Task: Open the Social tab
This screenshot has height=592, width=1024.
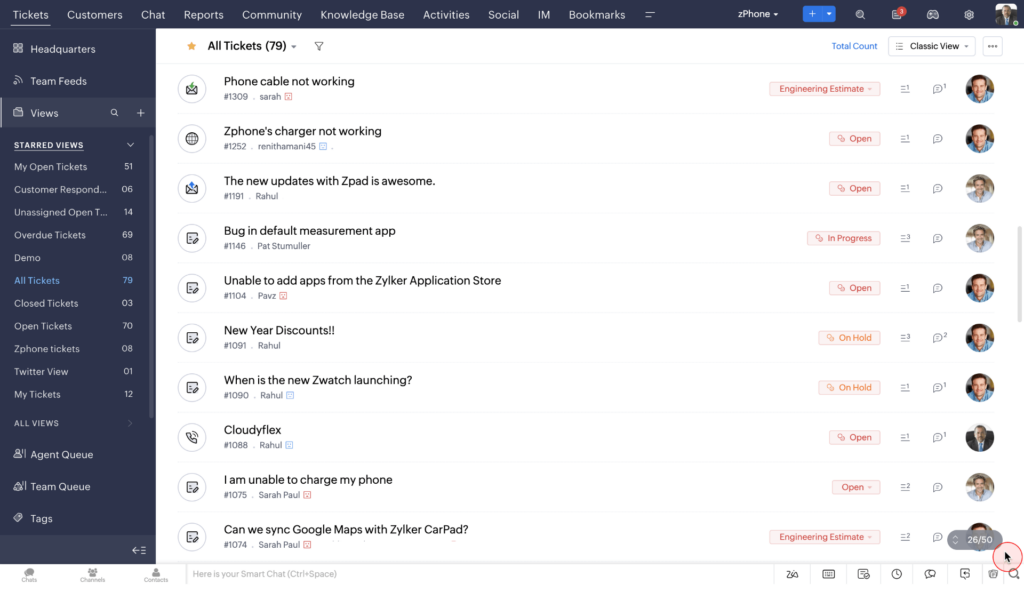Action: 504,14
